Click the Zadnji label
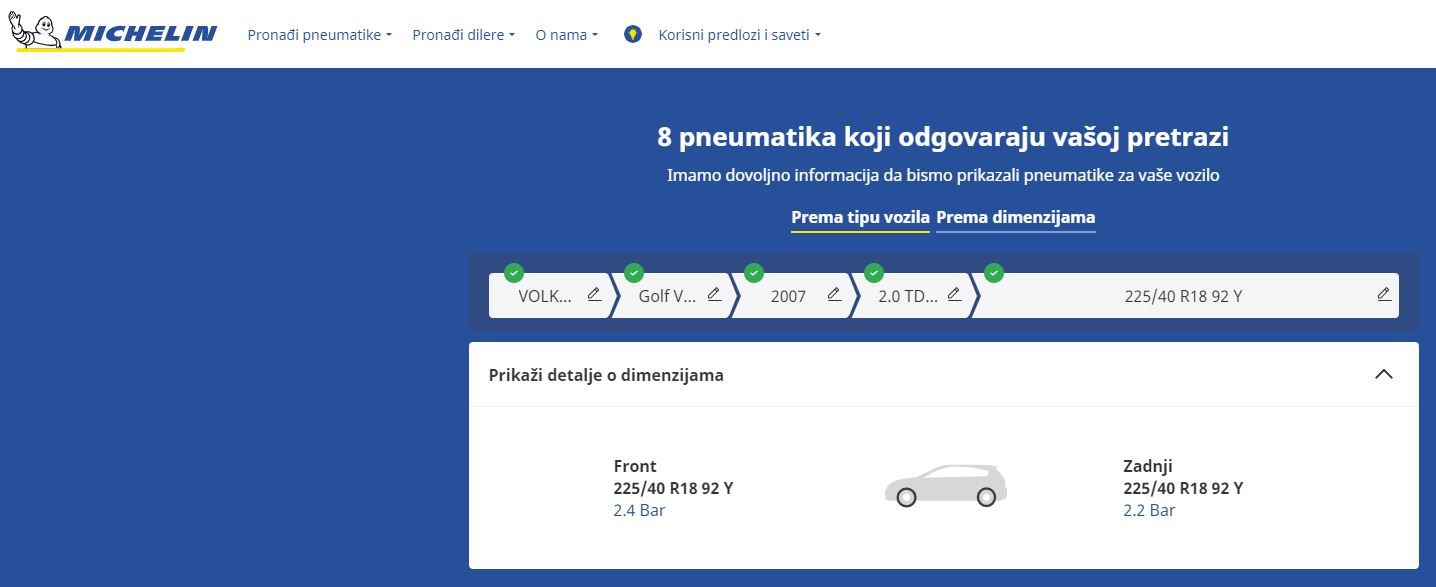 (1148, 466)
